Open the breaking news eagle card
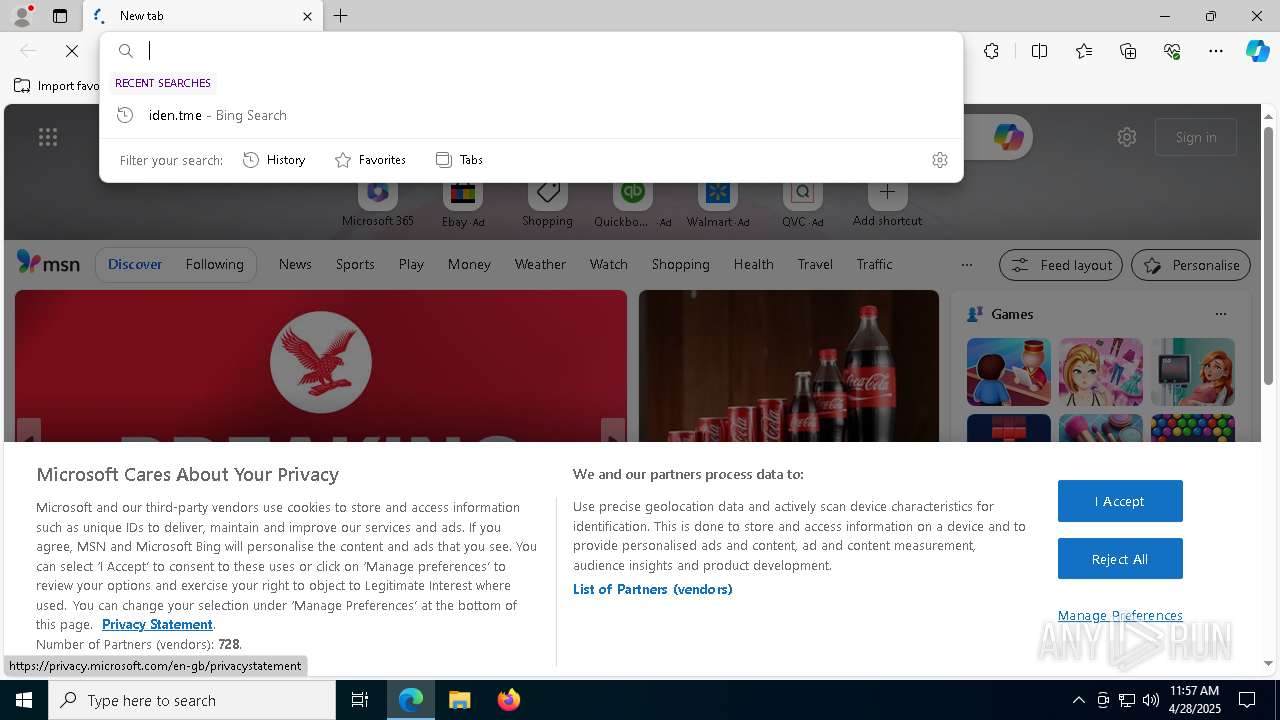 (x=321, y=366)
